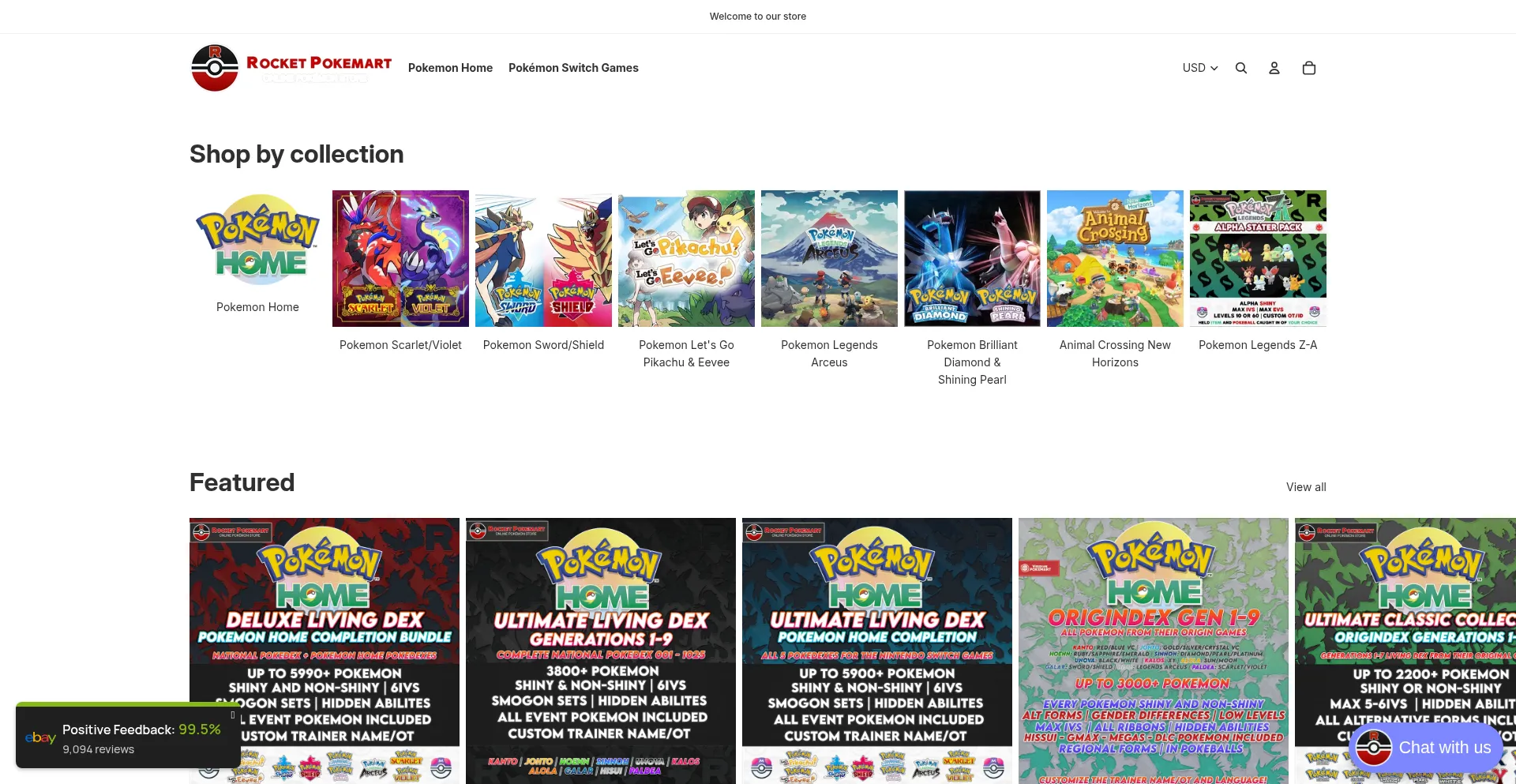Close the eBay feedback popup
The width and height of the screenshot is (1516, 784).
click(232, 715)
